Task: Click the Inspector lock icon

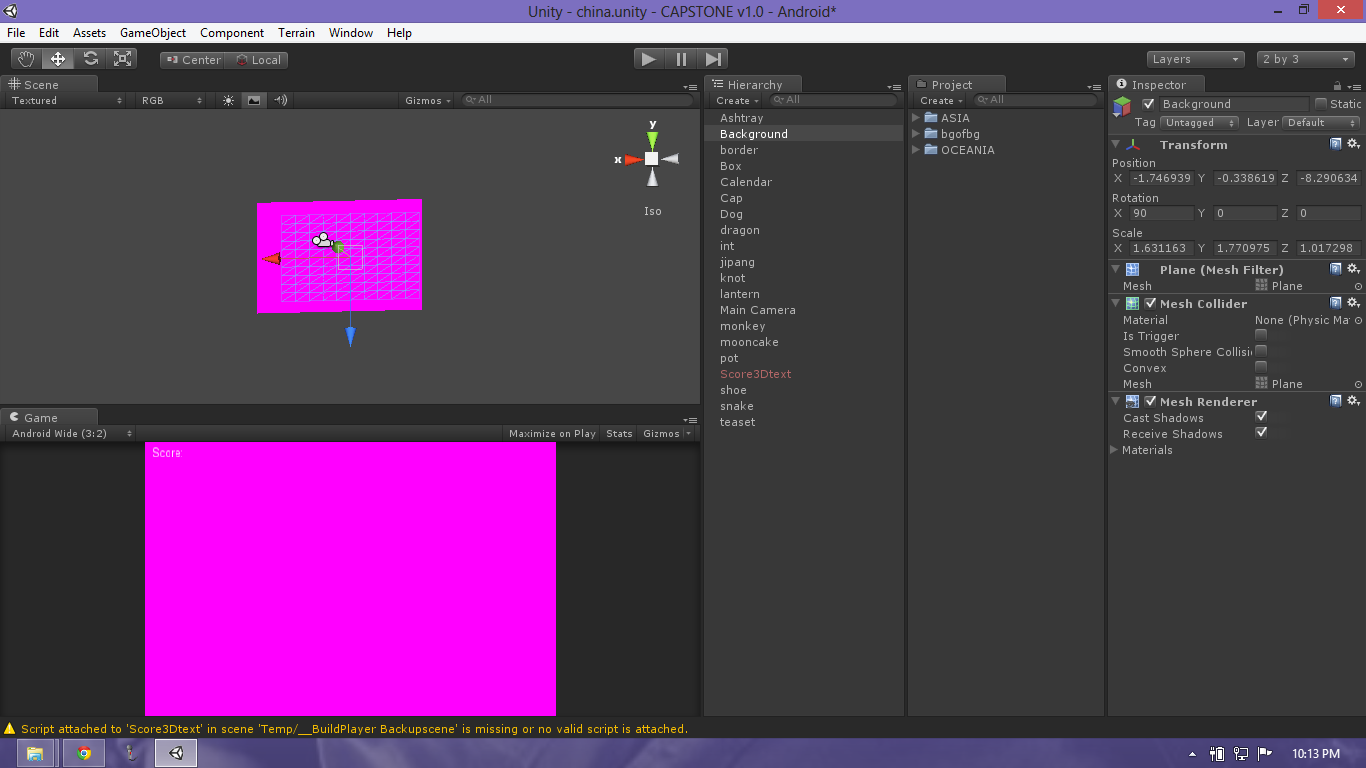Action: pos(1337,85)
